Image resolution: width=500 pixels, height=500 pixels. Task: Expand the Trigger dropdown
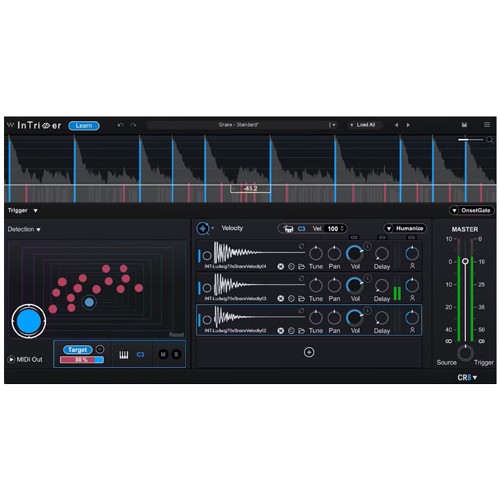(x=23, y=210)
